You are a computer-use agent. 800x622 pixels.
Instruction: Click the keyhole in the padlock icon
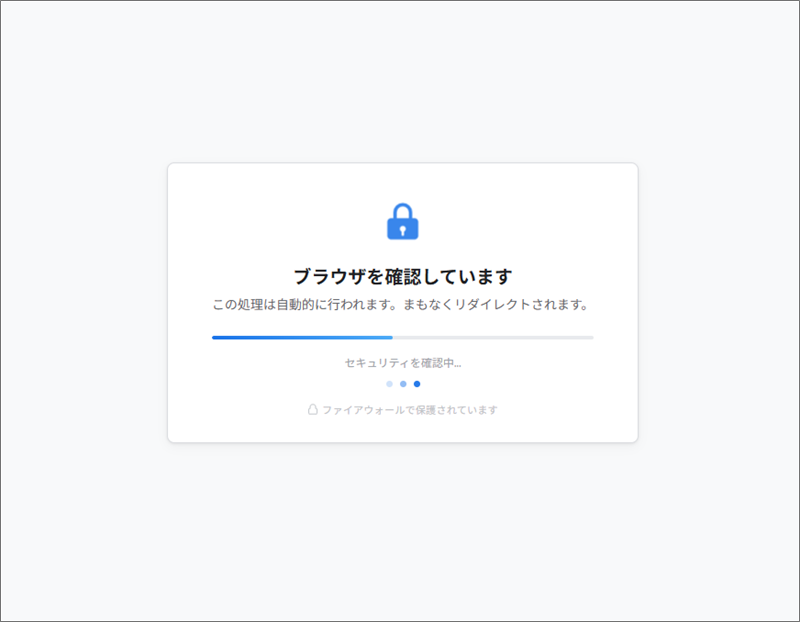(x=403, y=231)
